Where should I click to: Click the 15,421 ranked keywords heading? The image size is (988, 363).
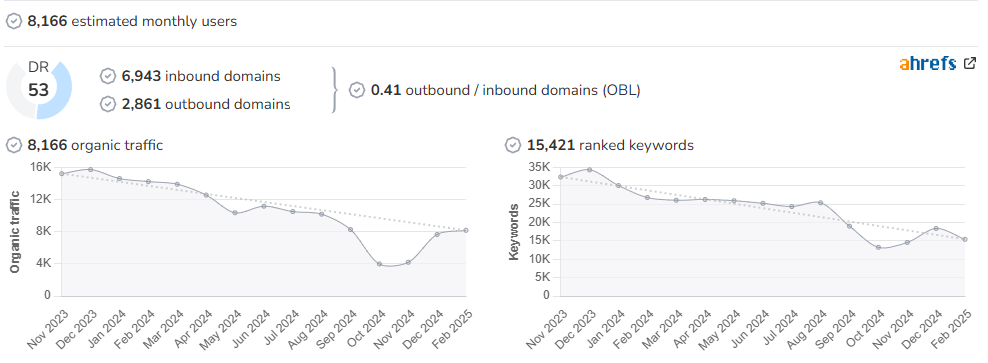pos(611,146)
